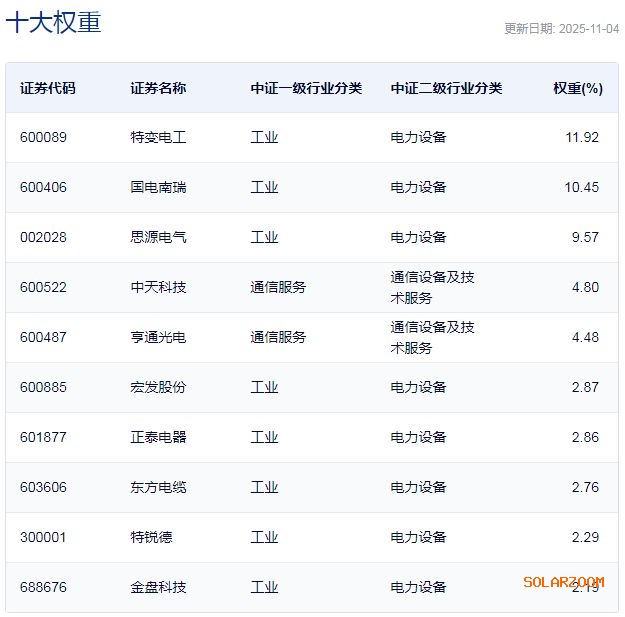Click 工业 link in the 金盘科技 row
625x617 pixels.
coord(264,587)
